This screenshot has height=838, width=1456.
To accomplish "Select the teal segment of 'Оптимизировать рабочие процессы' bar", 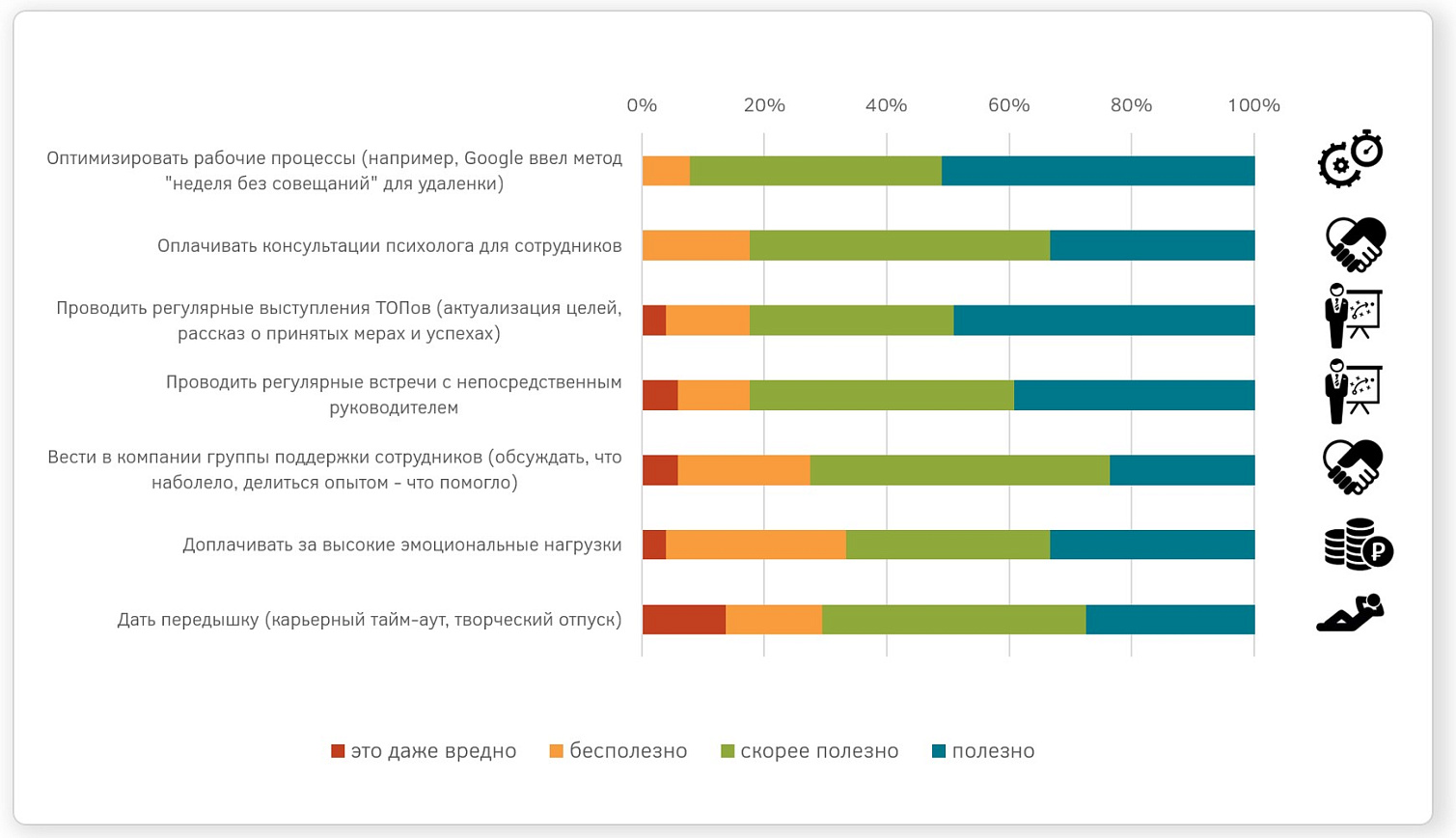I will (x=1098, y=171).
